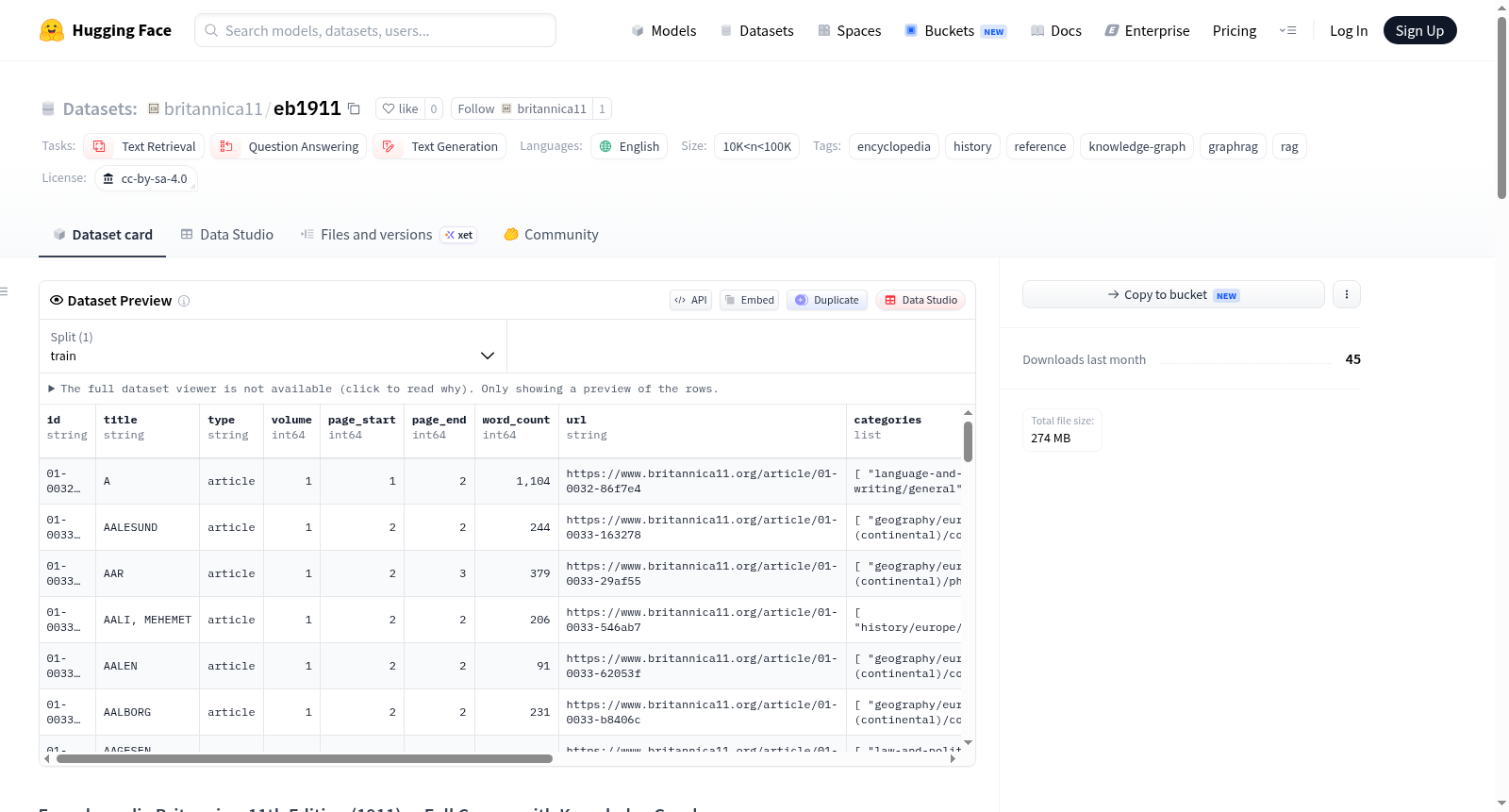
Task: Click the encyclopedia tag
Action: [894, 146]
